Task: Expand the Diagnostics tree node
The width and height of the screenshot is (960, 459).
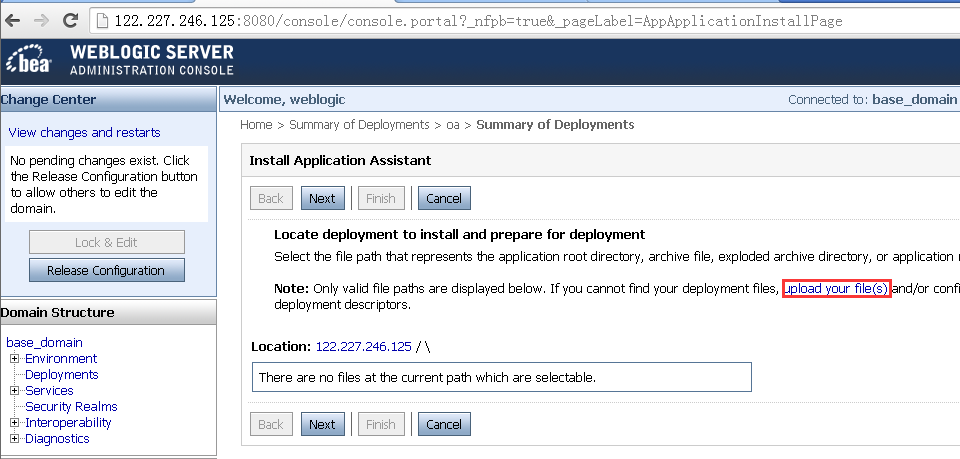Action: click(14, 438)
